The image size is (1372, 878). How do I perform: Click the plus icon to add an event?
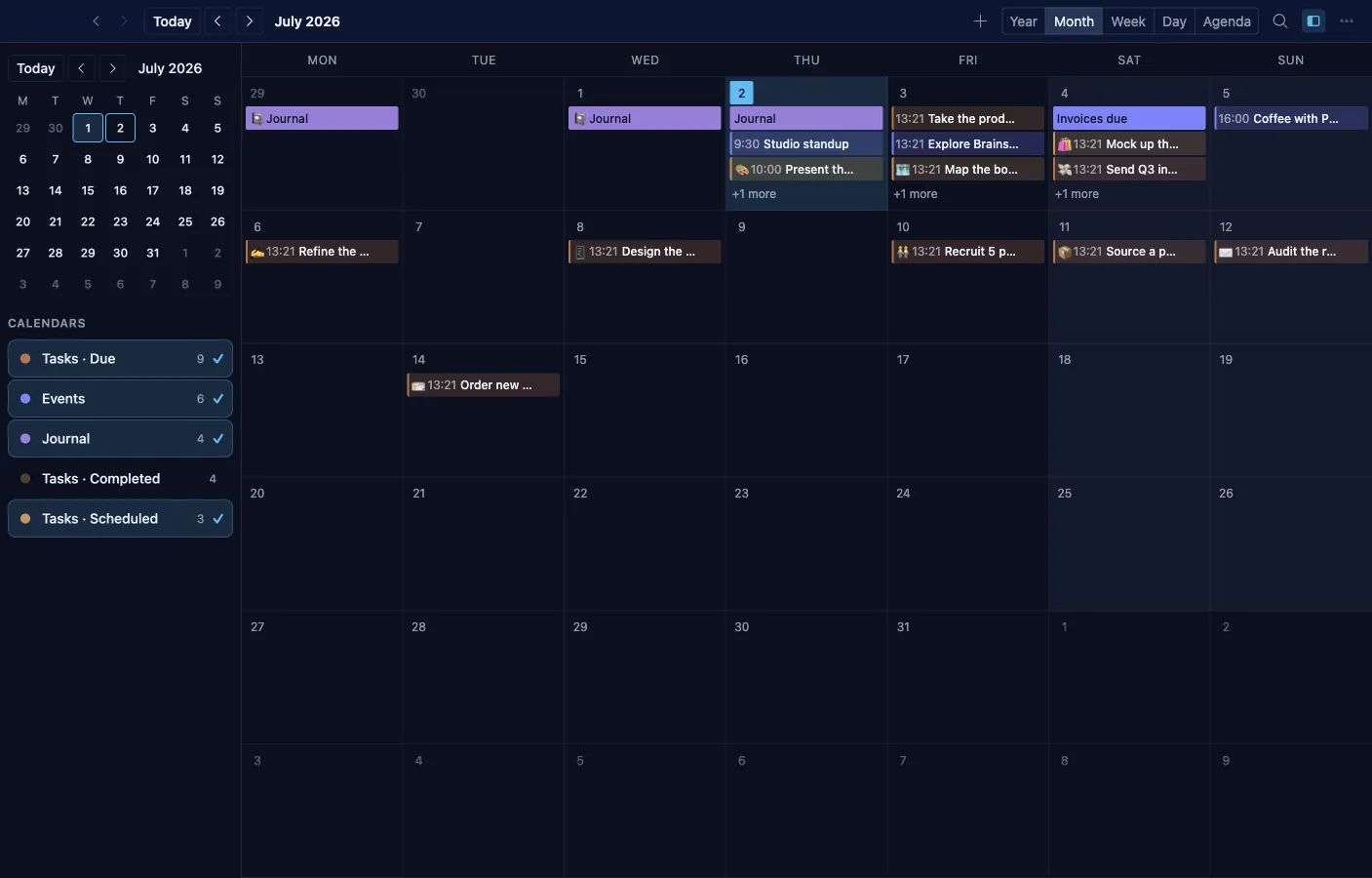coord(980,20)
